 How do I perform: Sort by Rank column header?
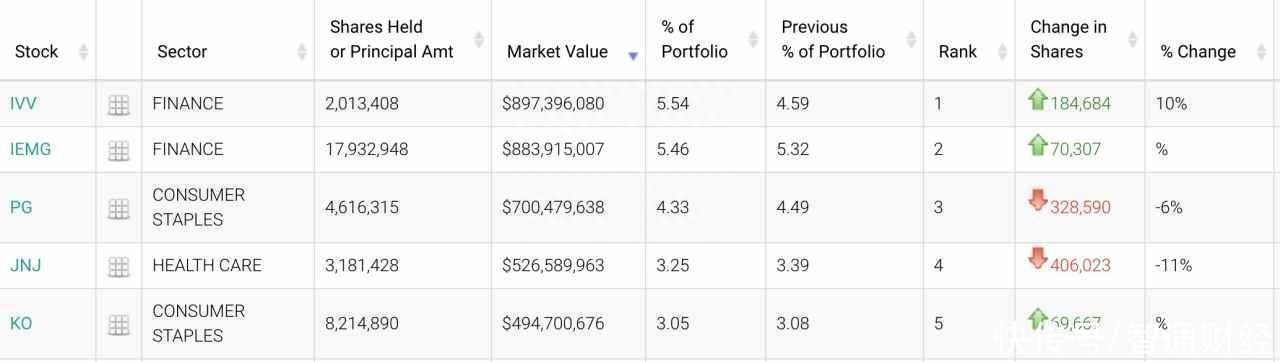pos(957,51)
